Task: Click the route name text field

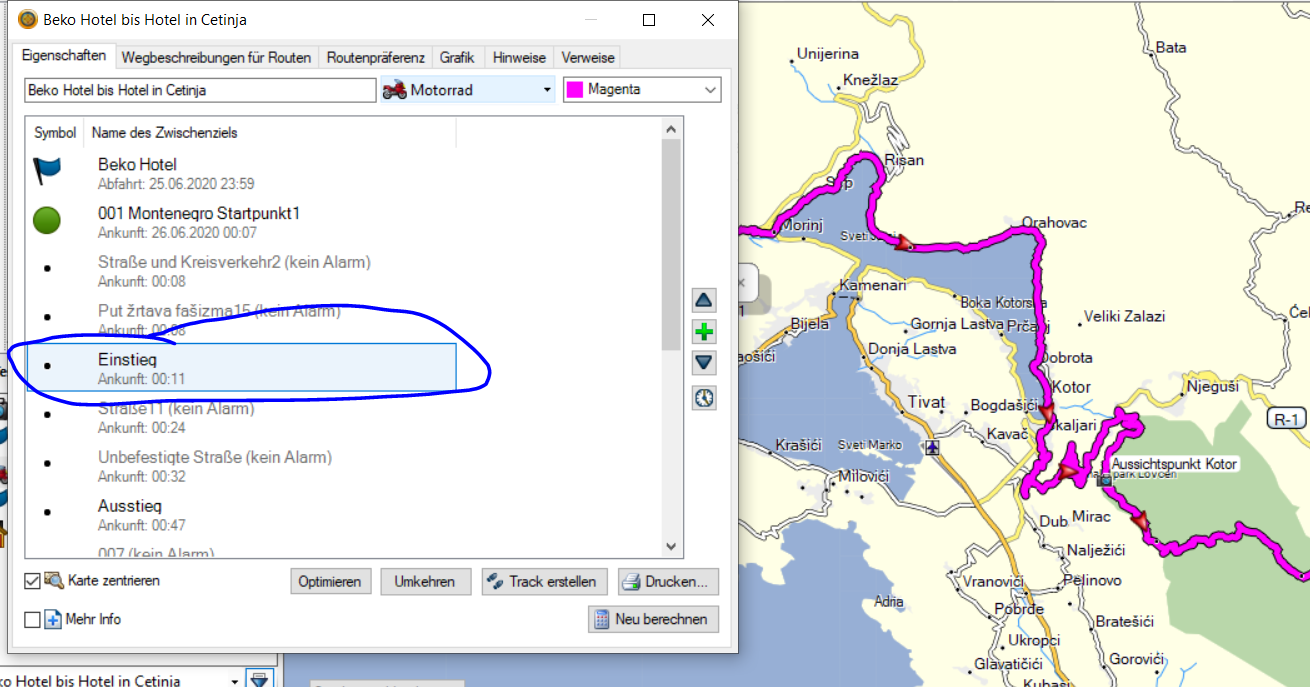Action: coord(200,90)
